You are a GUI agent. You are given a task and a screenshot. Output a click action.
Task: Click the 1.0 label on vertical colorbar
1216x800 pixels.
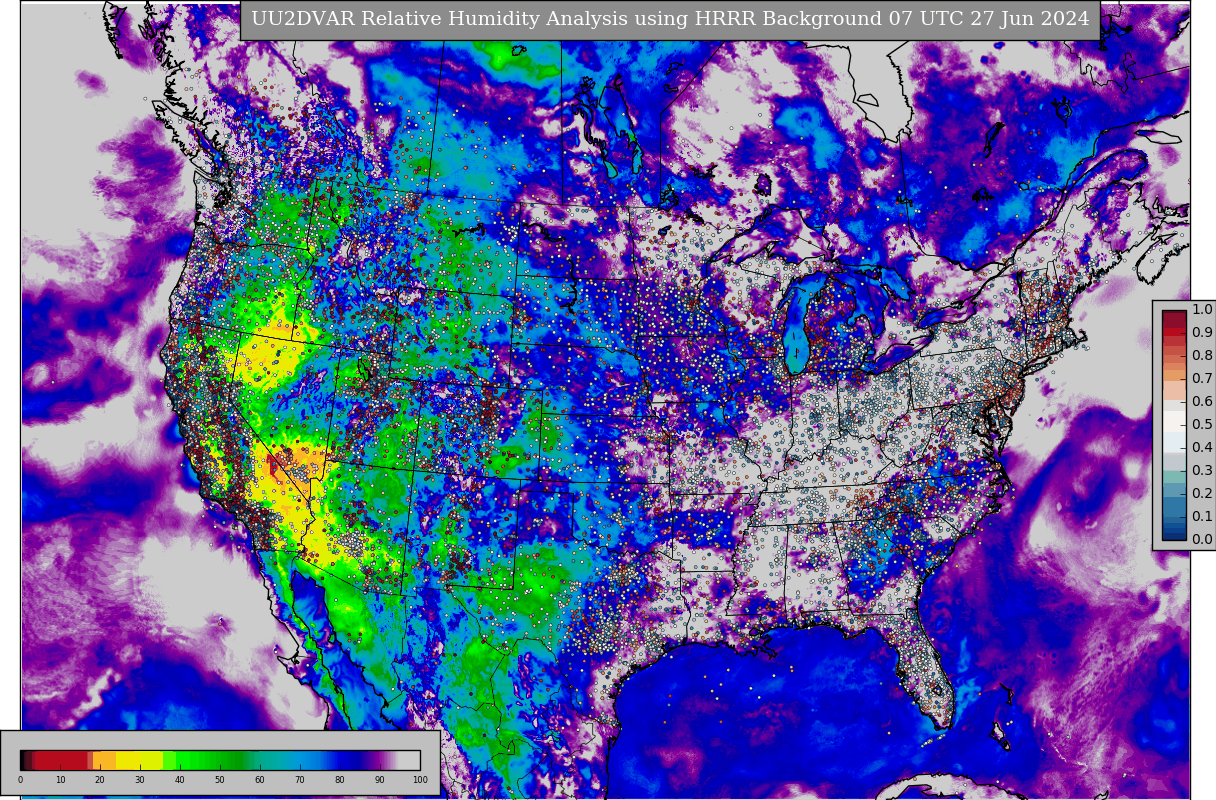coord(1202,310)
